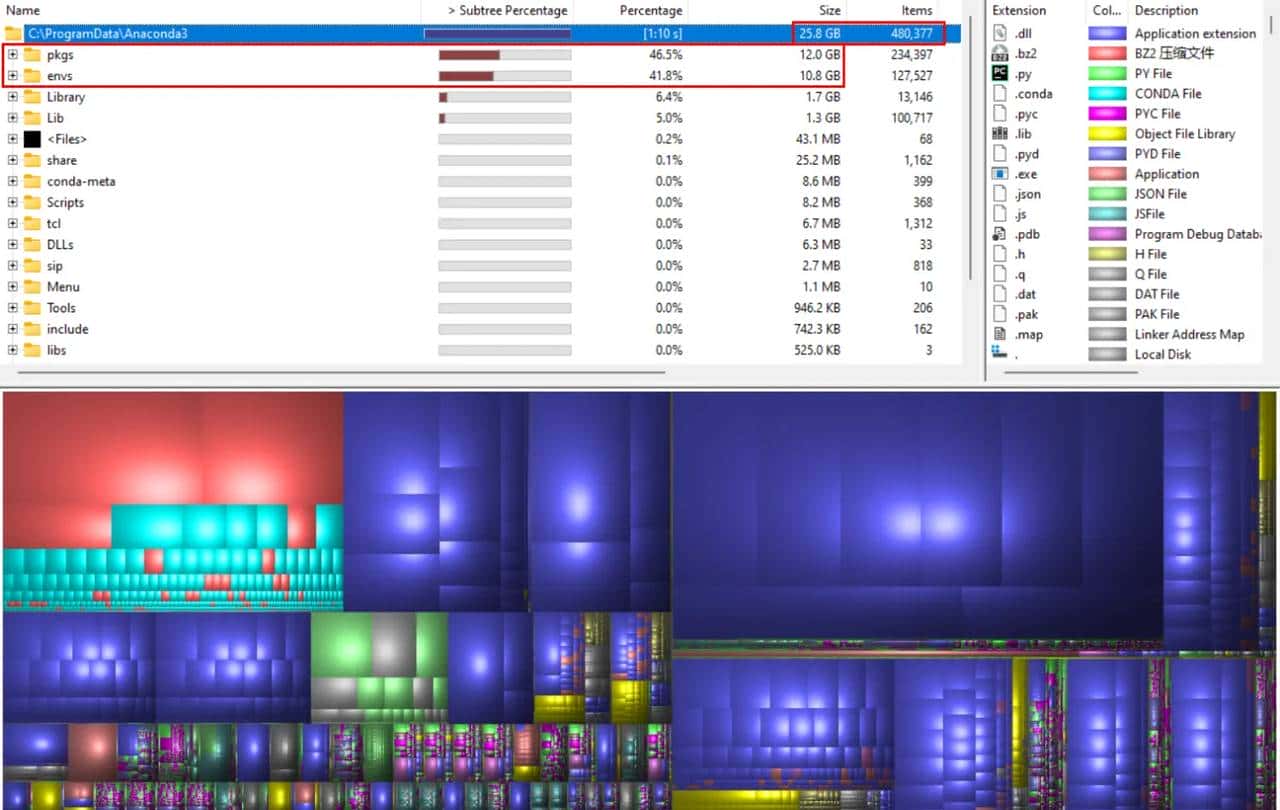The width and height of the screenshot is (1280, 810).
Task: Sort by the Size column header
Action: pos(828,10)
